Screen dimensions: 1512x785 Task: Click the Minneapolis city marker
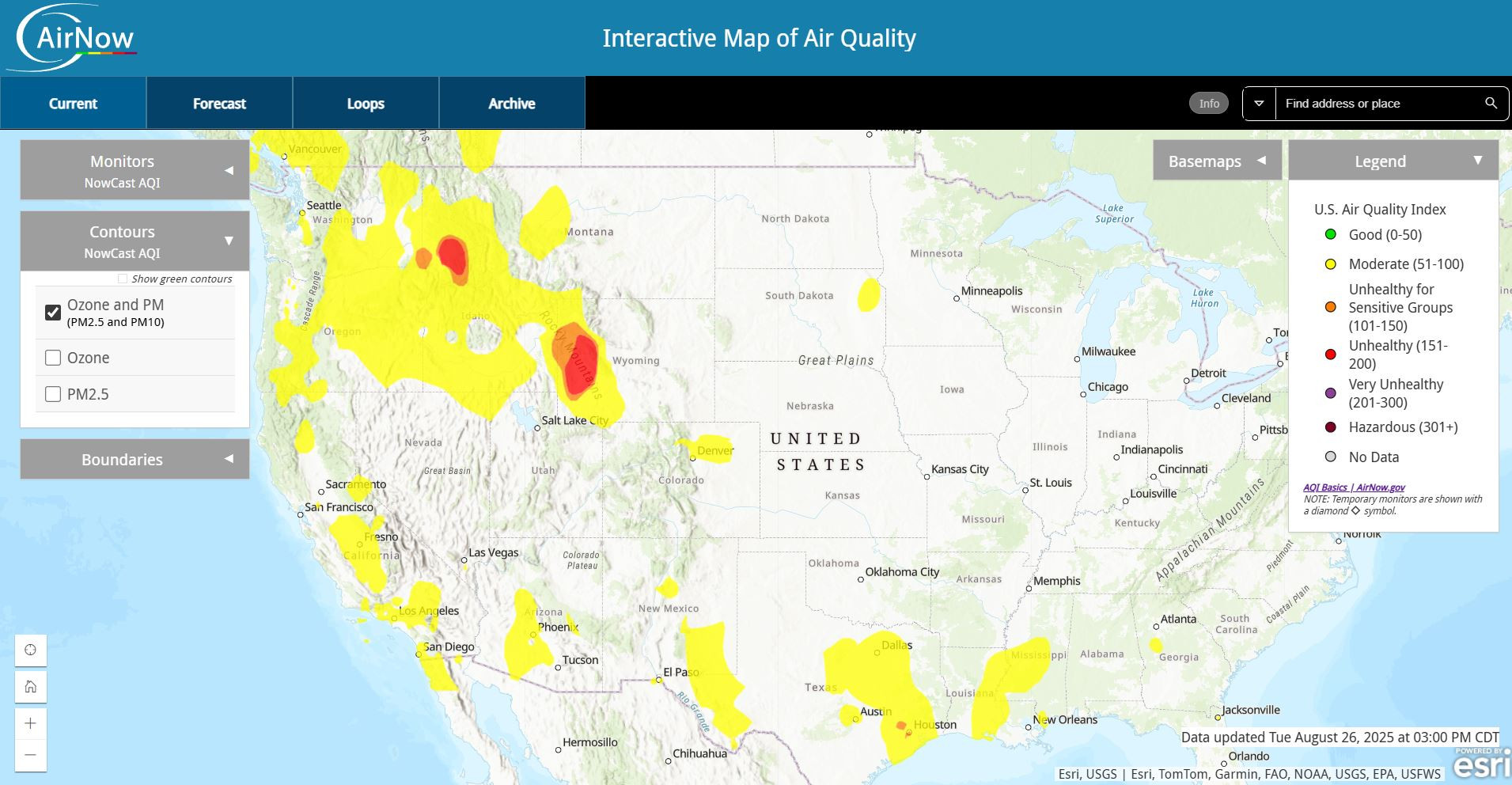click(x=957, y=299)
